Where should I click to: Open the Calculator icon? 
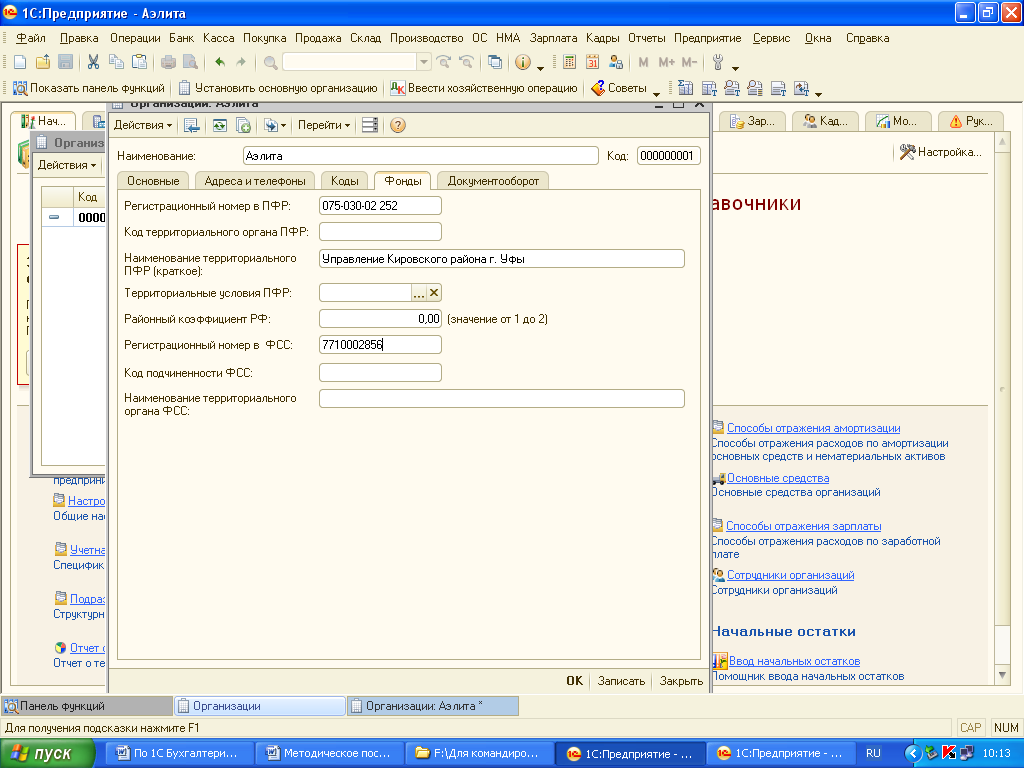[x=569, y=62]
